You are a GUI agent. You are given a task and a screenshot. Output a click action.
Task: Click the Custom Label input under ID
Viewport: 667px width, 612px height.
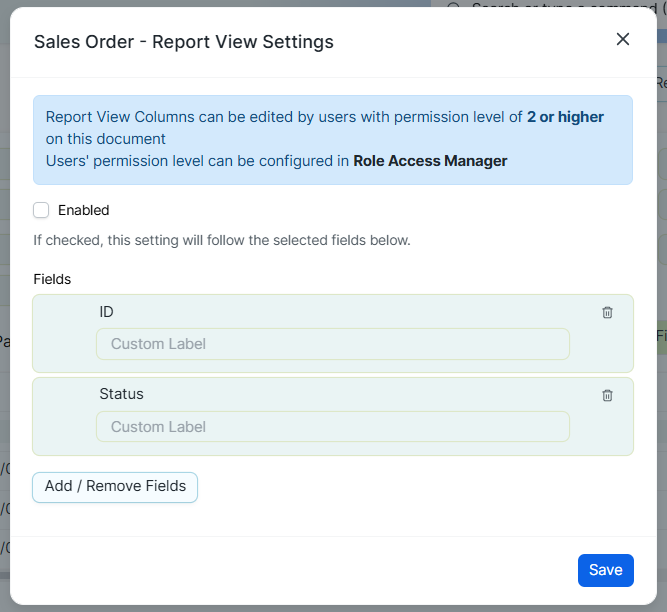tap(333, 344)
